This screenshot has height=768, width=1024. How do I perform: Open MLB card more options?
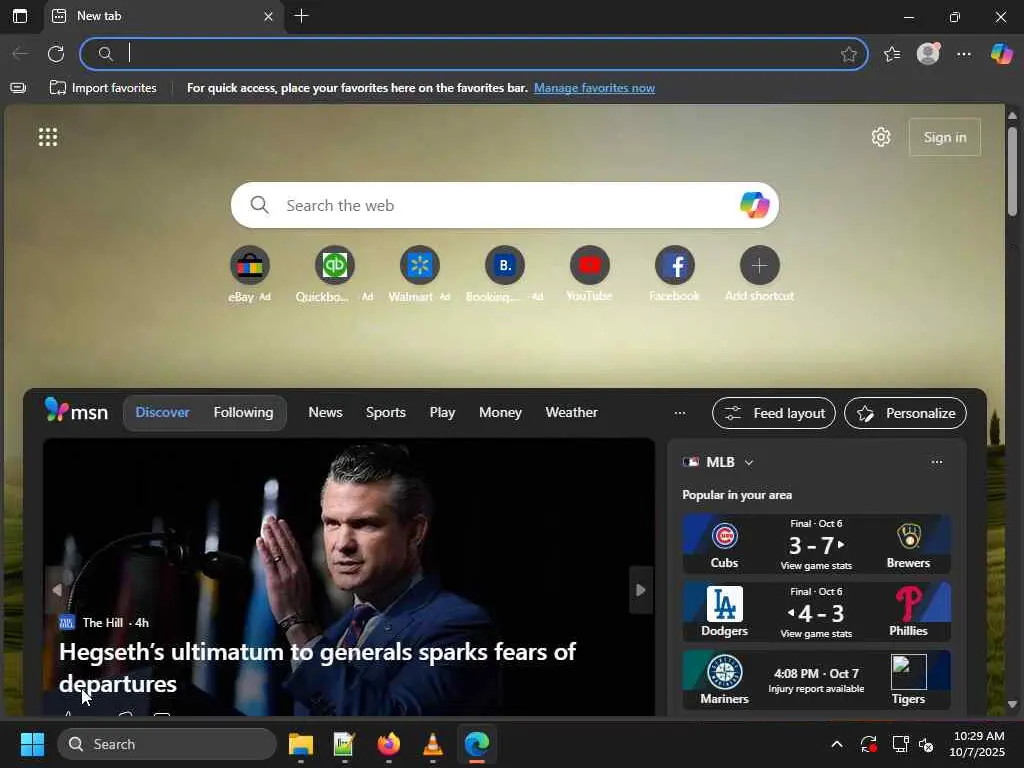(x=936, y=462)
